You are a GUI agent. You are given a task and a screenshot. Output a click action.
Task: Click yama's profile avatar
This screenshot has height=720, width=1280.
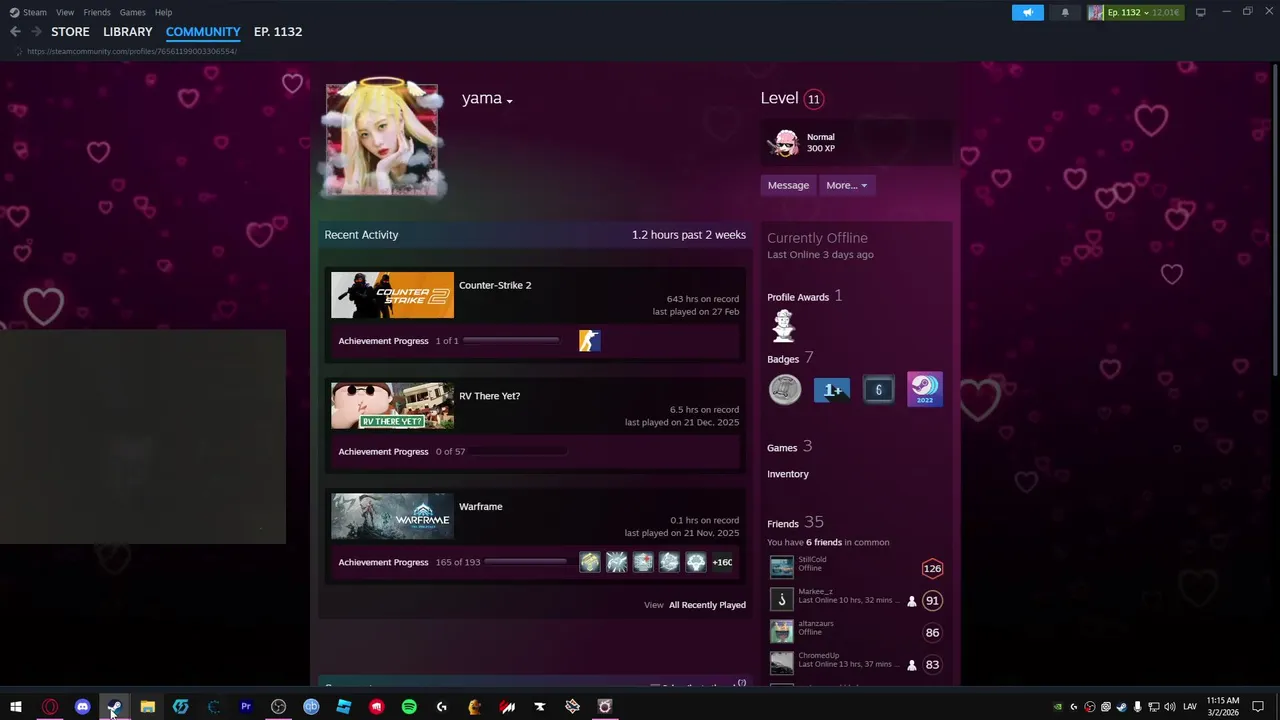(x=382, y=139)
